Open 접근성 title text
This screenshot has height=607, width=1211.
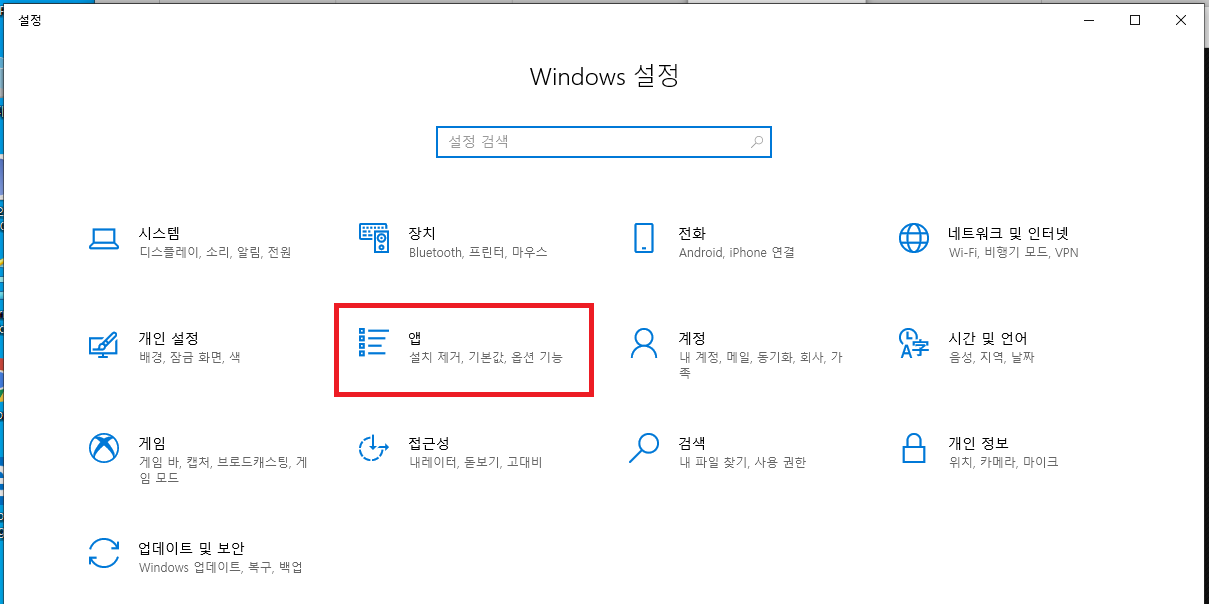tap(429, 443)
